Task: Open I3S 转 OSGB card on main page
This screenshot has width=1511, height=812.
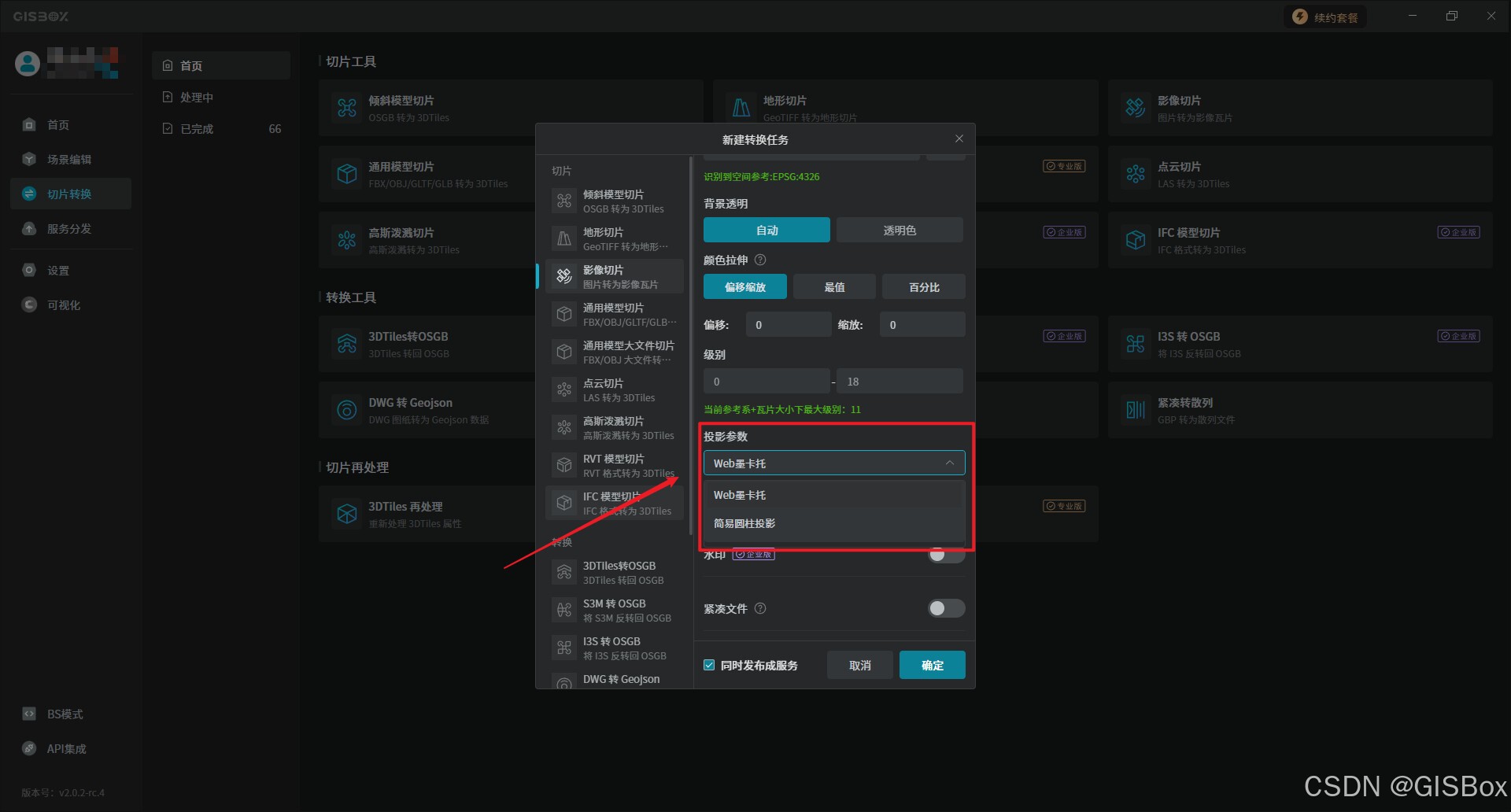Action: pyautogui.click(x=1300, y=344)
